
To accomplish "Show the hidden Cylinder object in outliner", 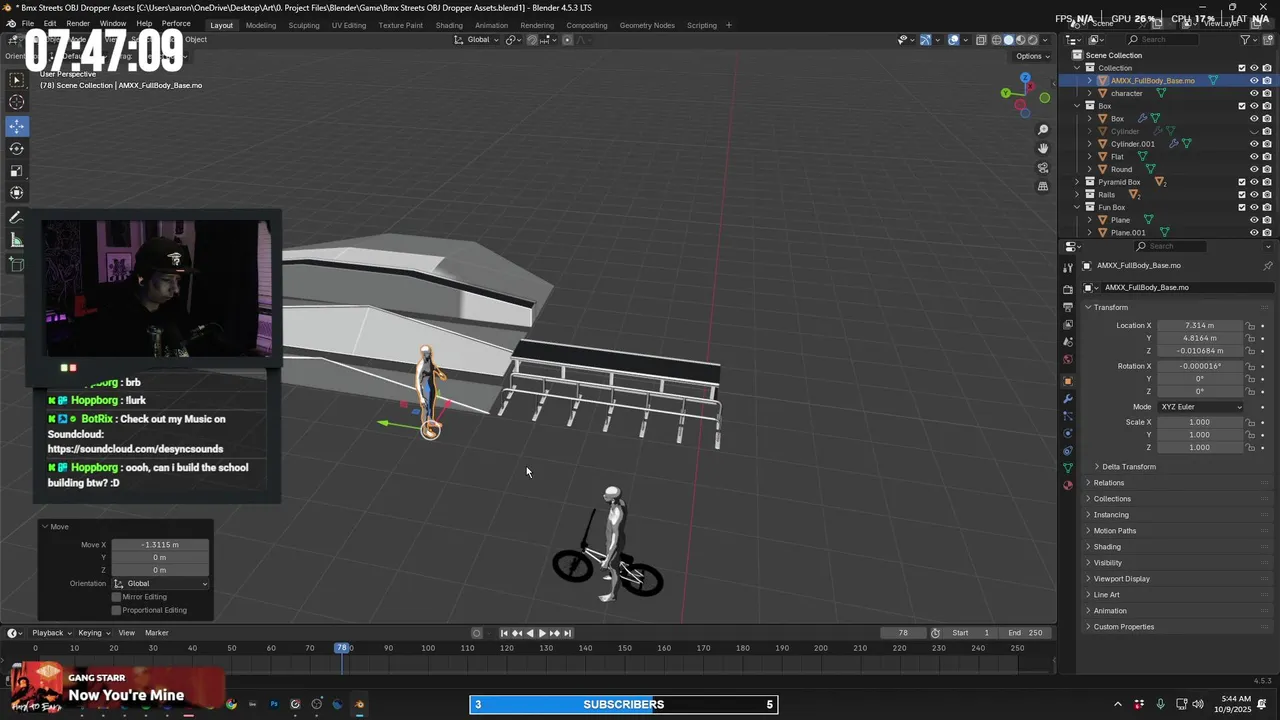I will coord(1254,131).
